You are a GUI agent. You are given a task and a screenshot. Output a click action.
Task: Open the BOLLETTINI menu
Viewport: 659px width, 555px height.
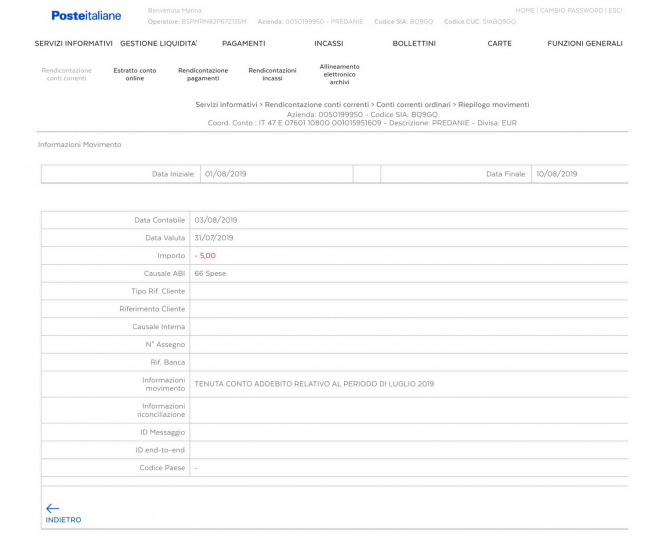click(x=413, y=44)
